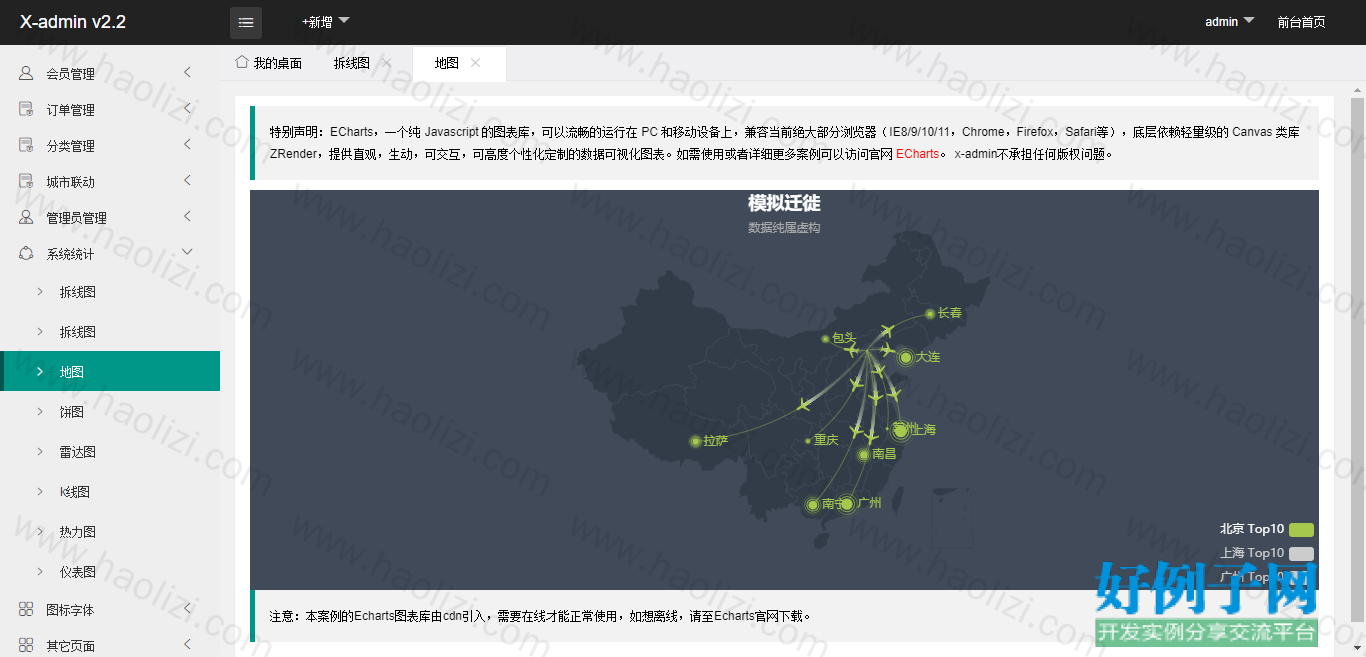Click the 模拟迁徙 chart title
This screenshot has height=657, width=1366.
click(784, 203)
